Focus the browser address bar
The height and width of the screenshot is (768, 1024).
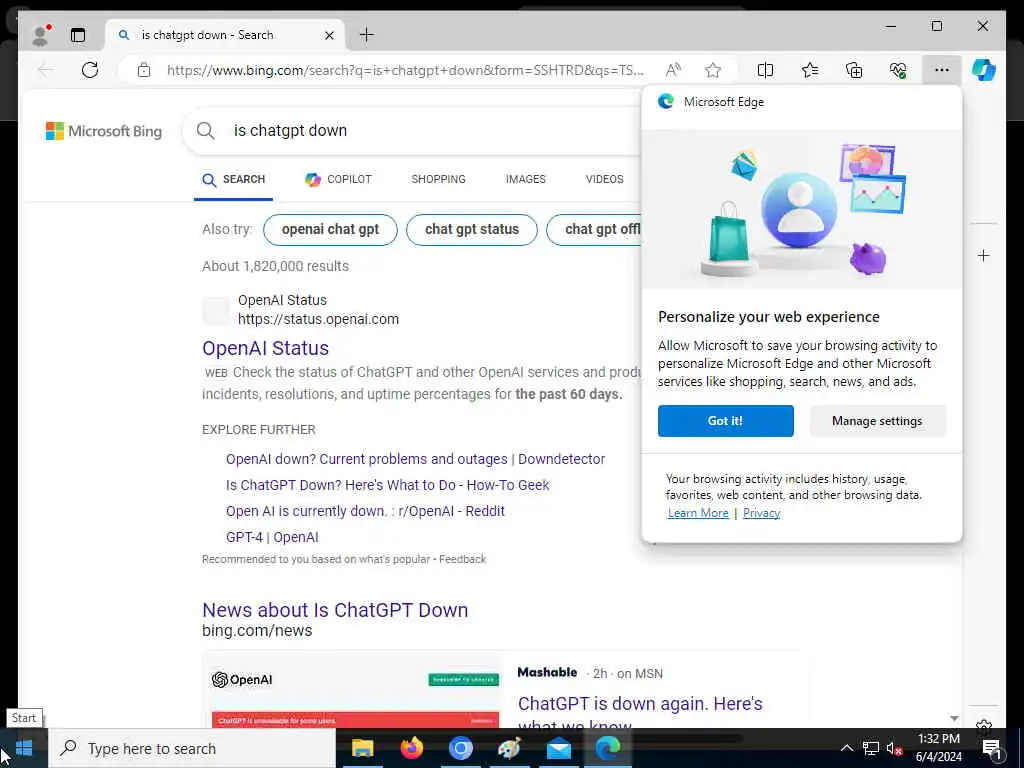click(406, 70)
